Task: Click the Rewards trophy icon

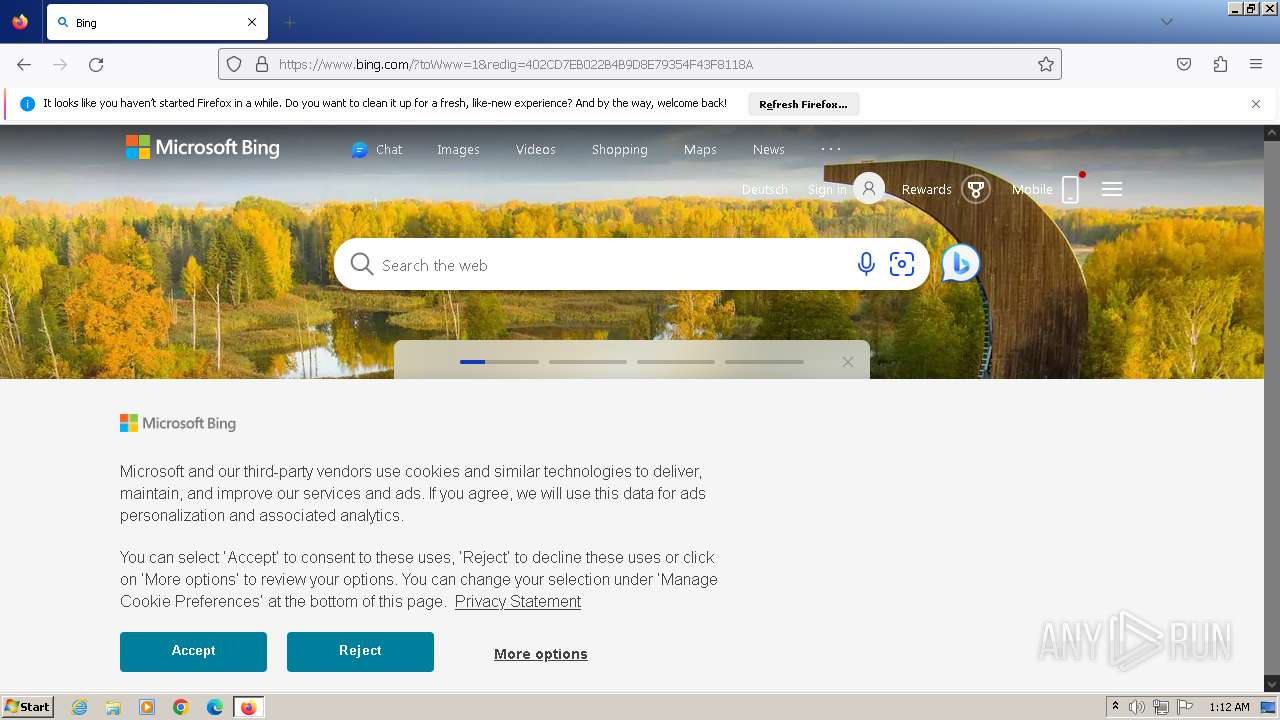Action: tap(976, 188)
